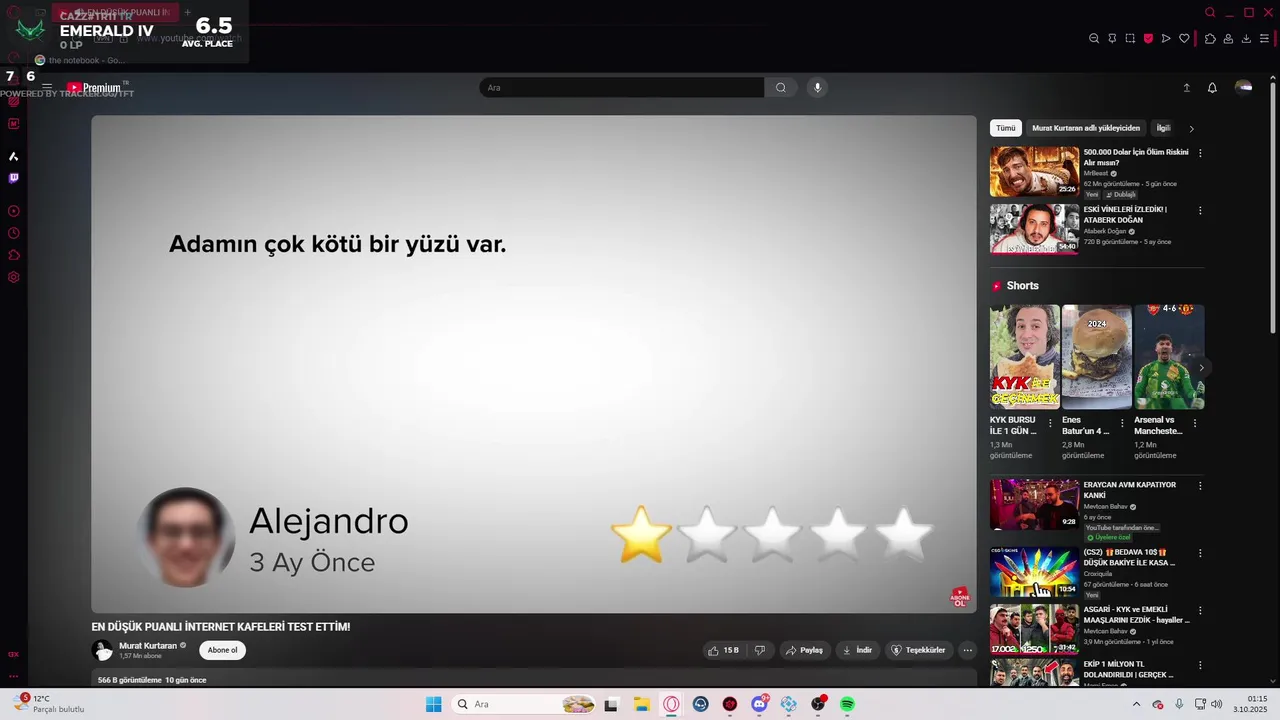Open browser downloads arrow icon

pyautogui.click(x=1246, y=39)
